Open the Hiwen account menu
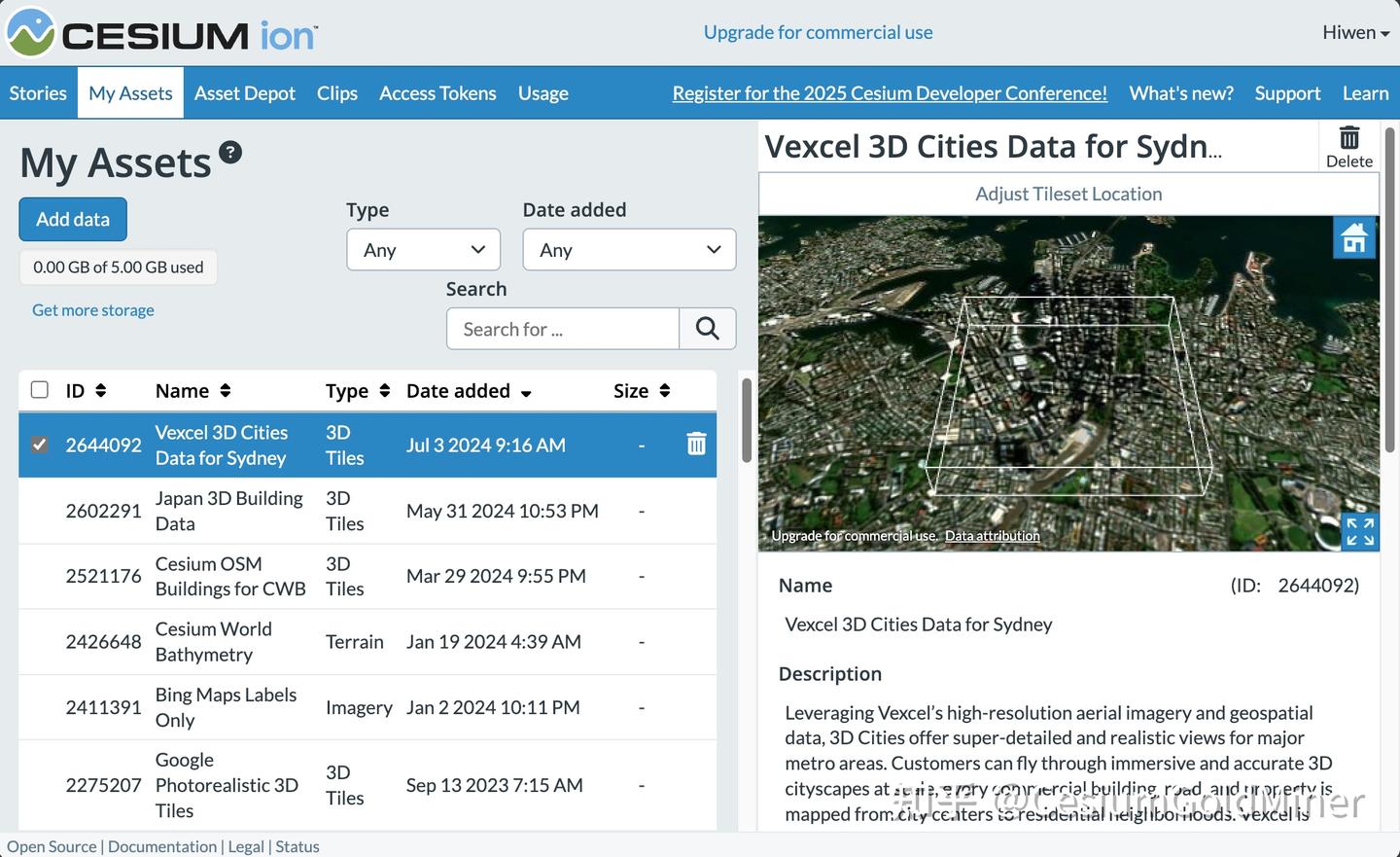Viewport: 1400px width, 857px height. (1355, 33)
